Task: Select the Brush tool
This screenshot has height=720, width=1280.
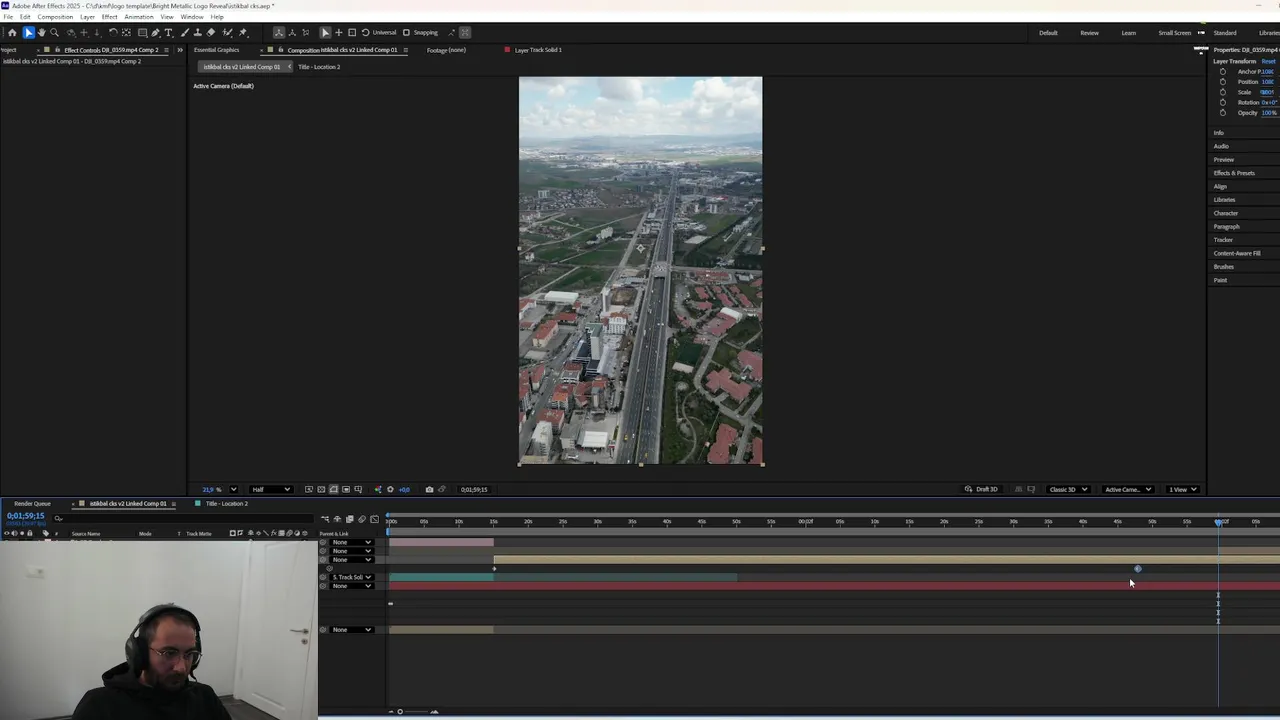Action: [x=185, y=33]
